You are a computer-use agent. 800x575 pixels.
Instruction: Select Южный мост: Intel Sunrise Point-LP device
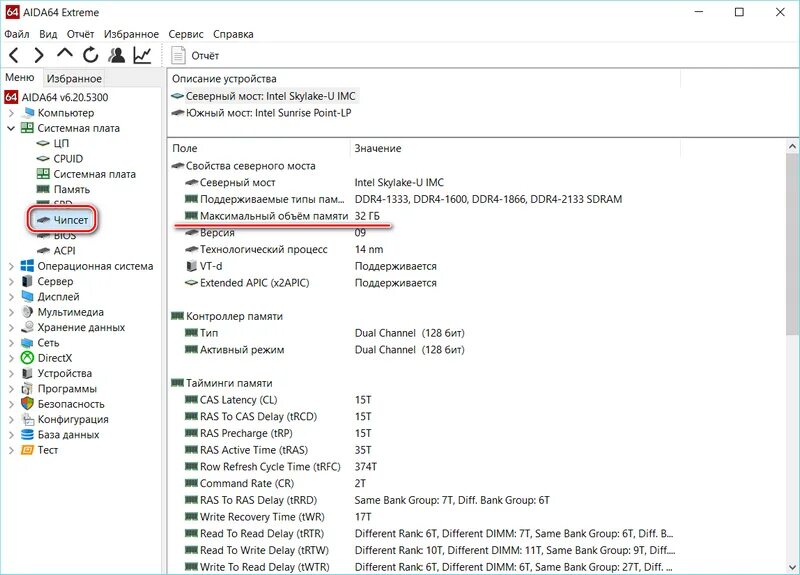click(x=268, y=113)
